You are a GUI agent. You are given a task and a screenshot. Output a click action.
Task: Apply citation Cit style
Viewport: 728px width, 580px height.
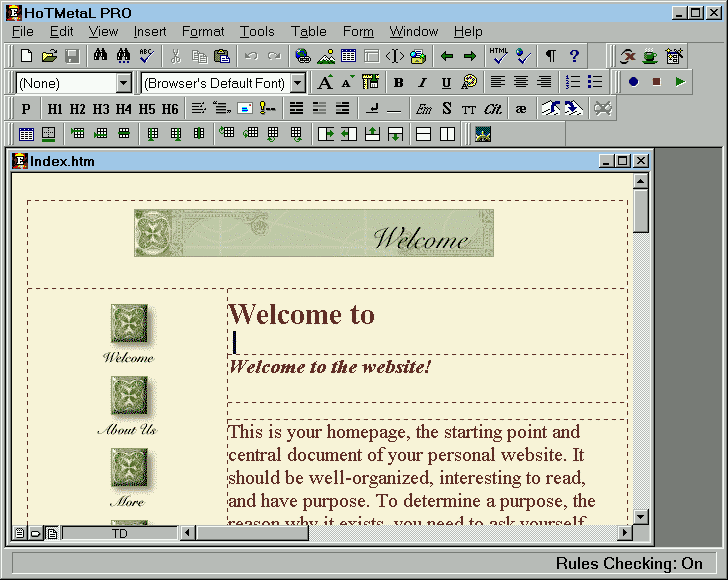(493, 109)
